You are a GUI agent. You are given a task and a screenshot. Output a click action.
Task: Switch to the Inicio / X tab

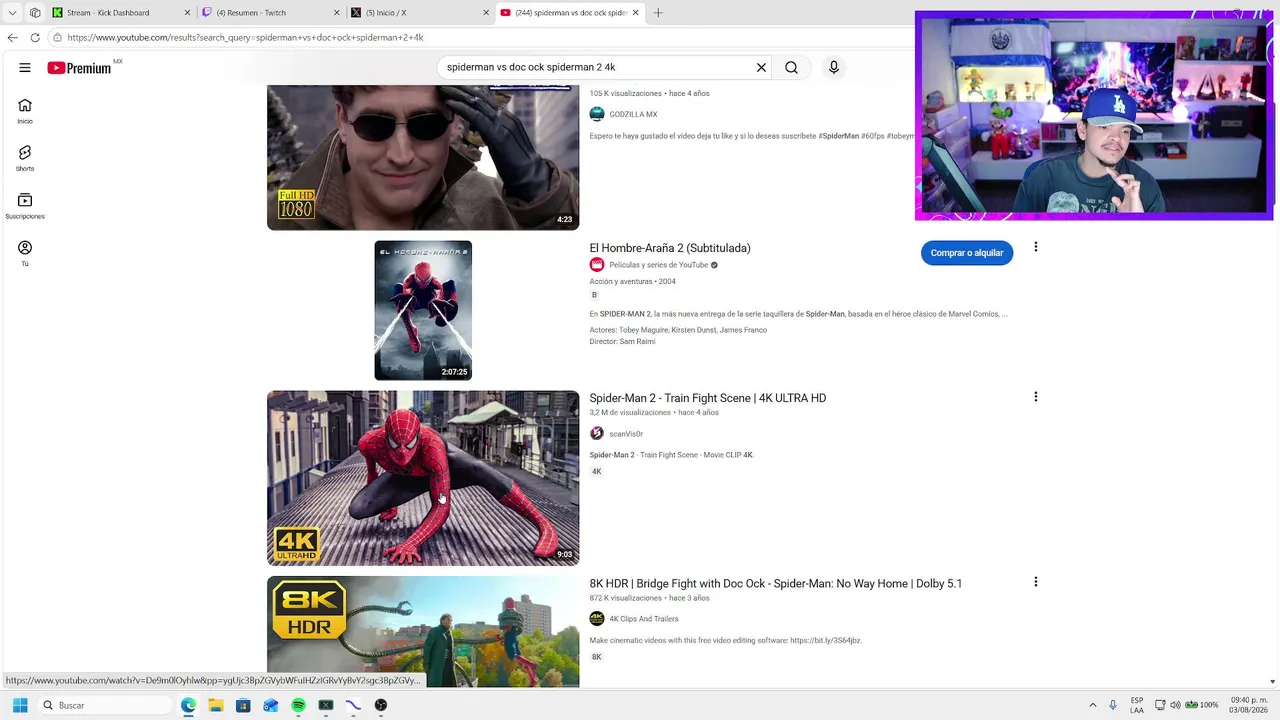coord(419,13)
